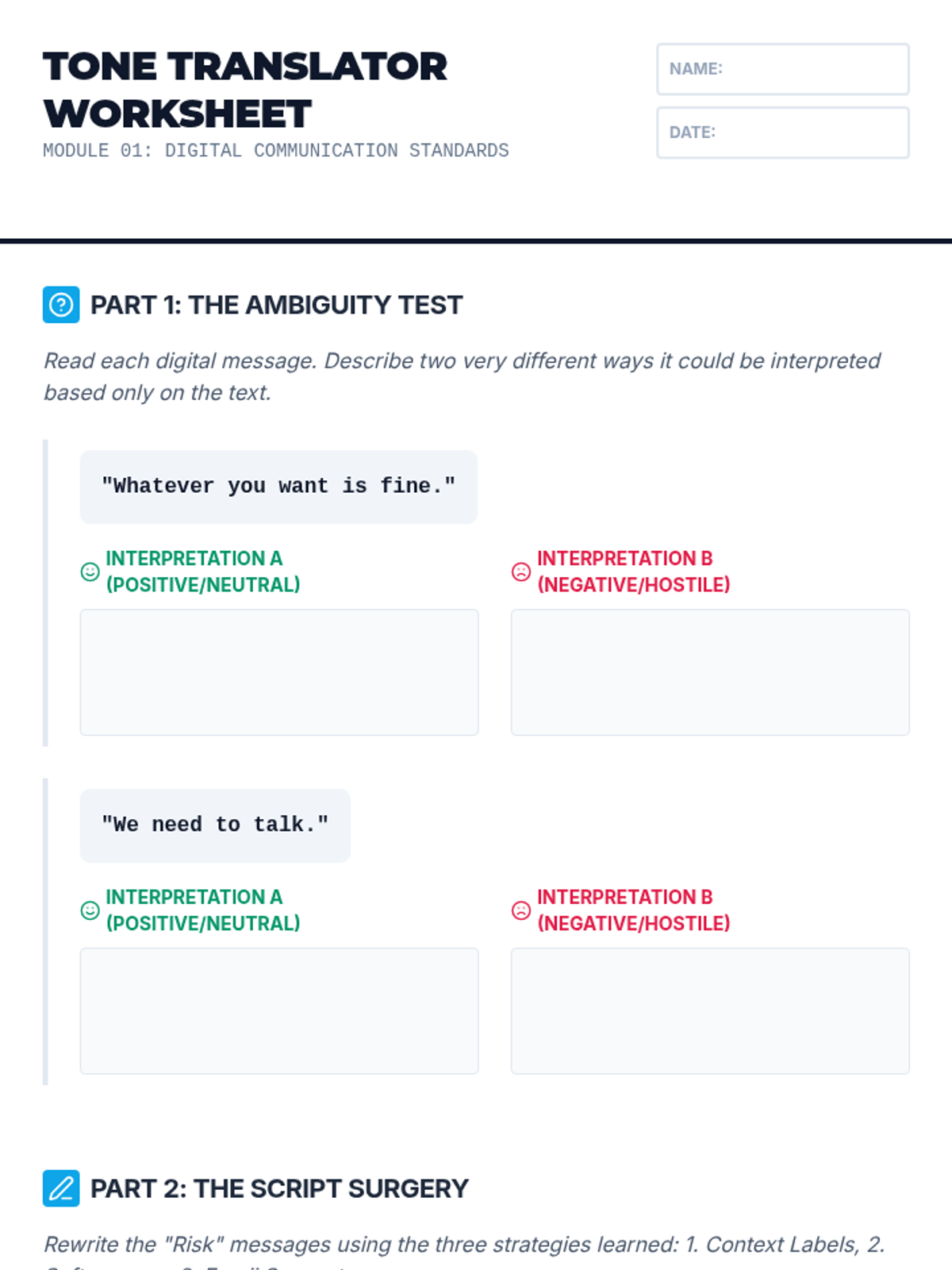Viewport: 952px width, 1270px height.
Task: Click Interpretation B answer box for "We need to talk"
Action: tap(710, 1010)
